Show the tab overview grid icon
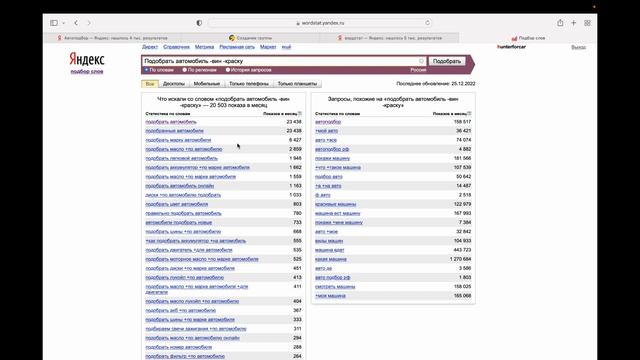The image size is (640, 360). click(587, 23)
